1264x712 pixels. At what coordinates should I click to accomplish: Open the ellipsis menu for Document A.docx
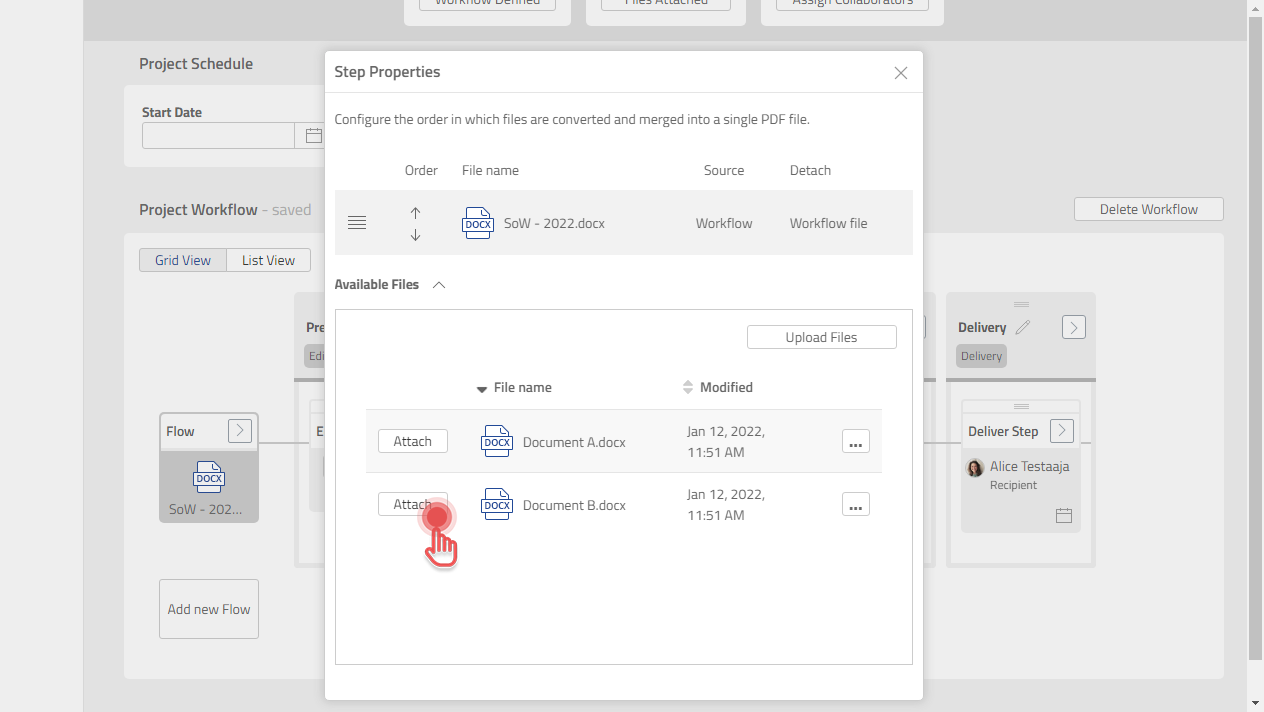coord(855,441)
